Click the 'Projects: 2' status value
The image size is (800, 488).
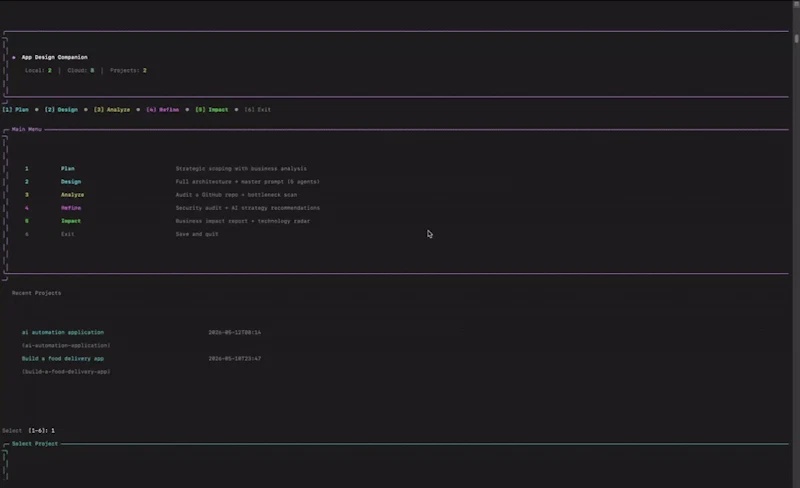tap(128, 70)
